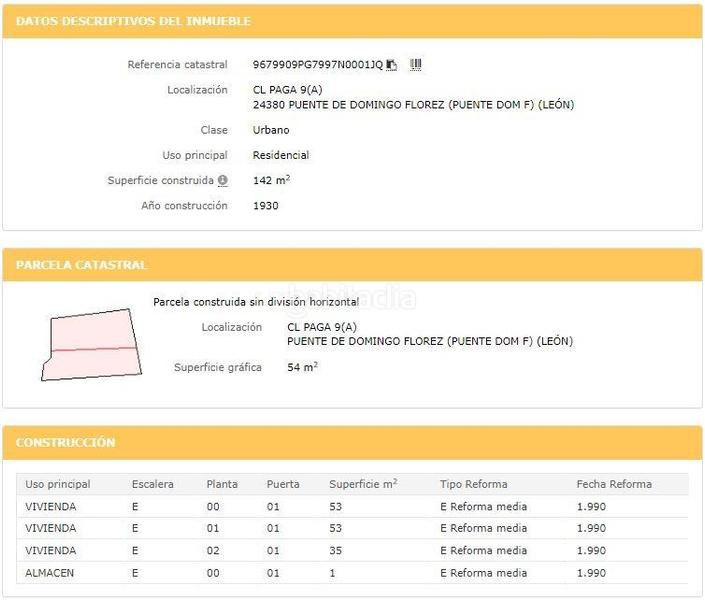Select the cadastral reference 9679909PG7997N0001JQ

pos(317,65)
